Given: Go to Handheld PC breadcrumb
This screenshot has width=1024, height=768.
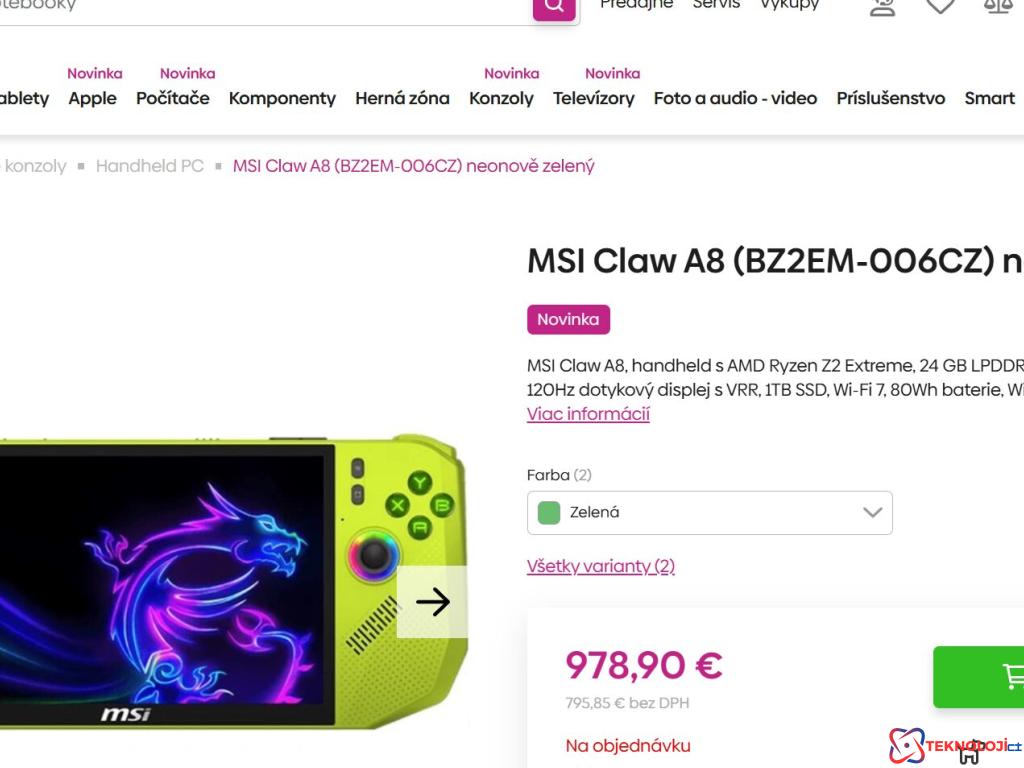Looking at the screenshot, I should pos(149,166).
